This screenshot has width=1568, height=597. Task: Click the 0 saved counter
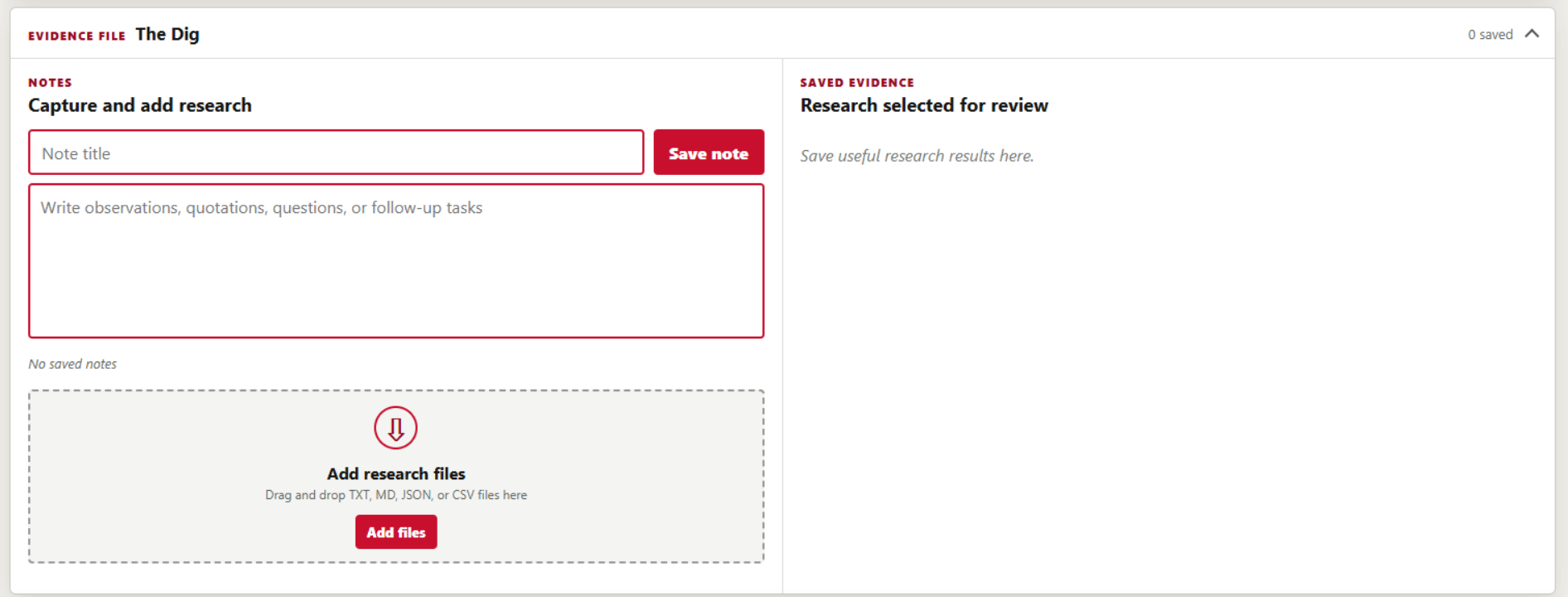(1490, 35)
